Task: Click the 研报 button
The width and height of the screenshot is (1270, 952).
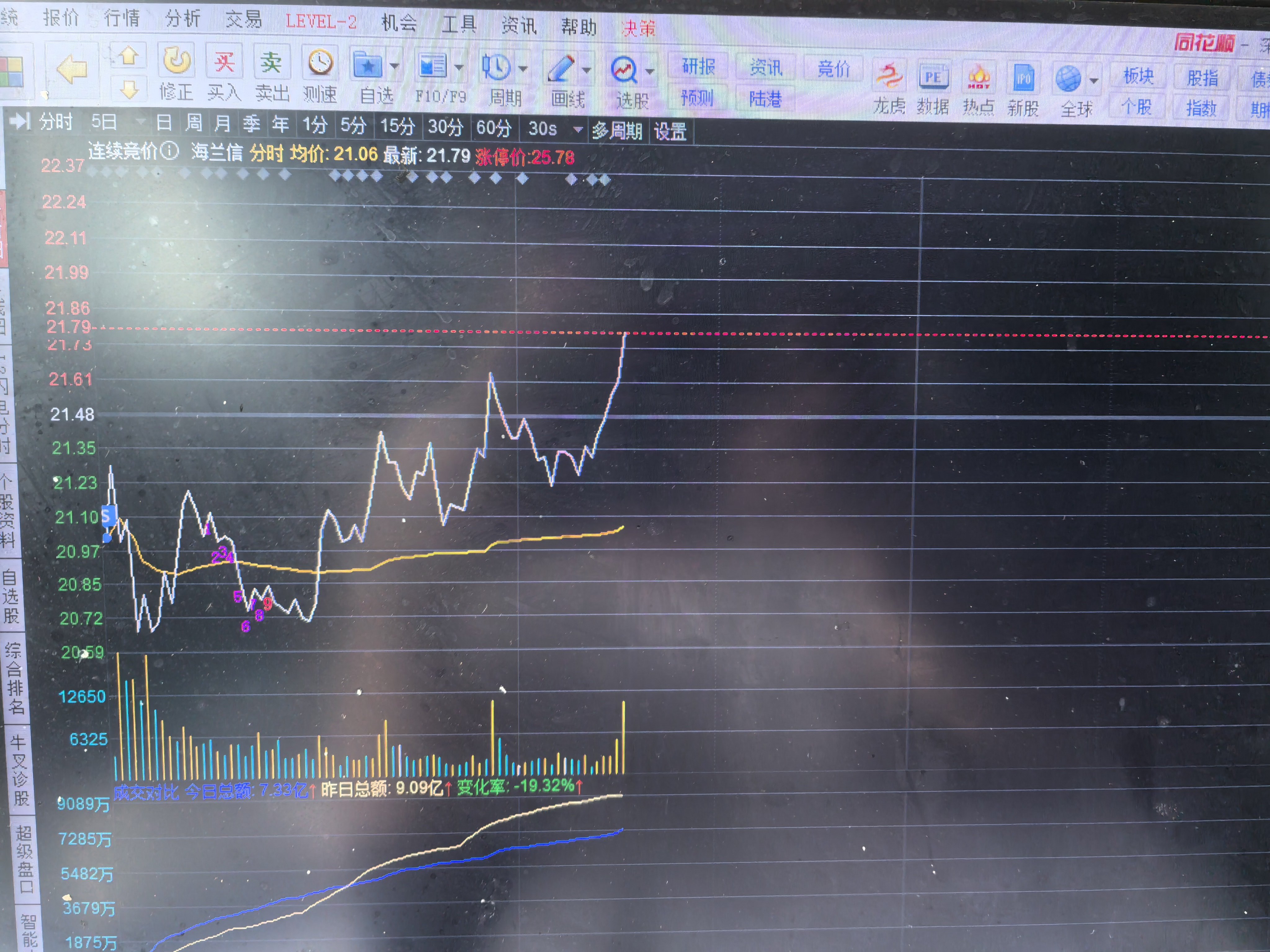Action: tap(698, 67)
